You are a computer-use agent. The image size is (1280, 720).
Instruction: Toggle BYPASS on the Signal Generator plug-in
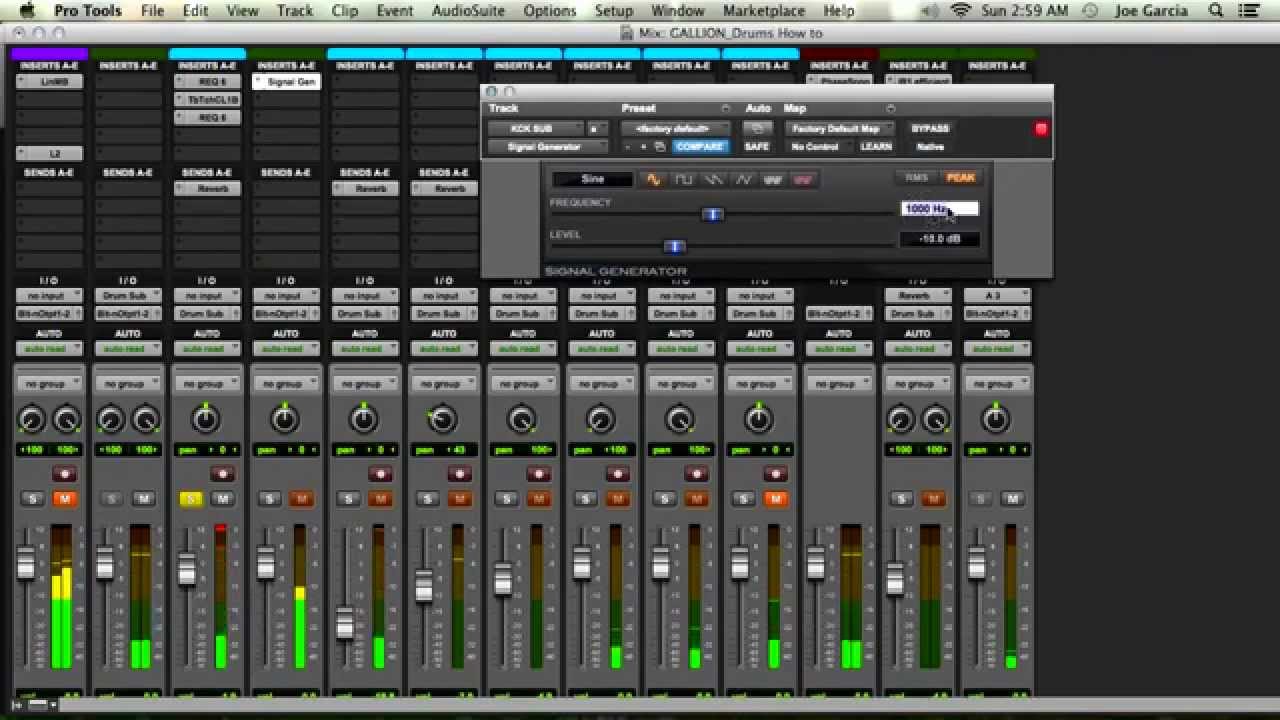[x=929, y=129]
